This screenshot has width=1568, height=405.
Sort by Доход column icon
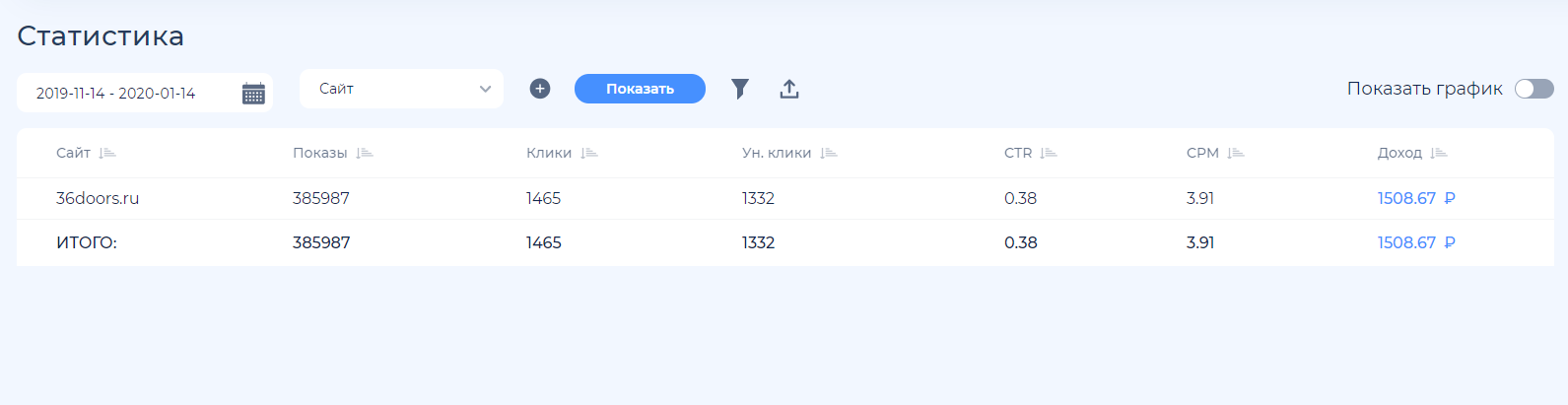click(1439, 153)
